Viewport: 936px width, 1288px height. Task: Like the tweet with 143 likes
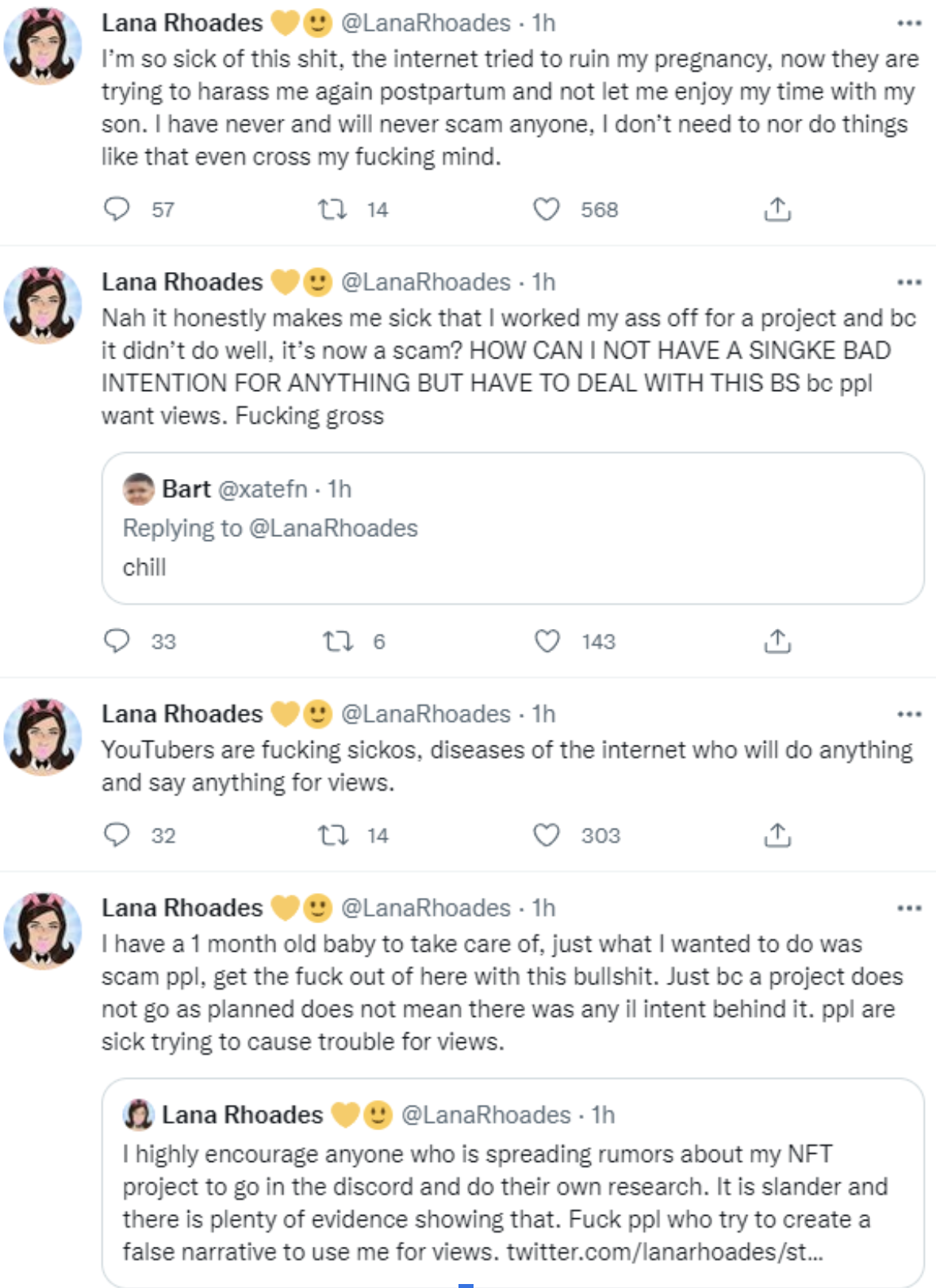click(x=547, y=641)
